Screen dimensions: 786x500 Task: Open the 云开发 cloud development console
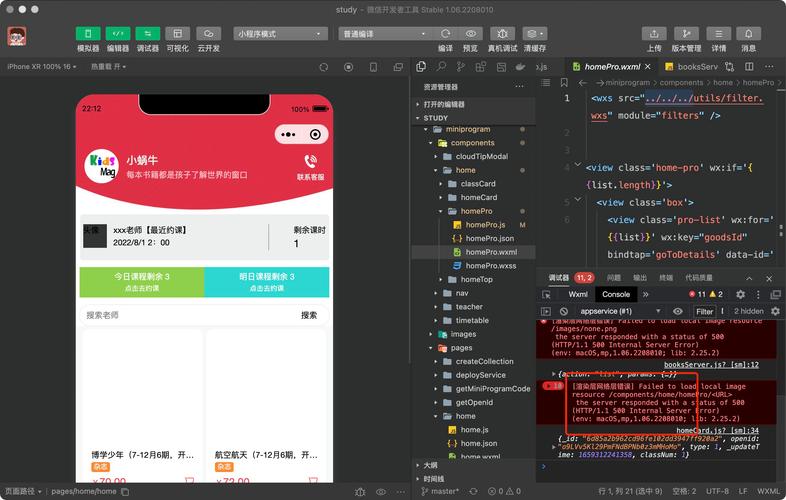click(x=209, y=34)
